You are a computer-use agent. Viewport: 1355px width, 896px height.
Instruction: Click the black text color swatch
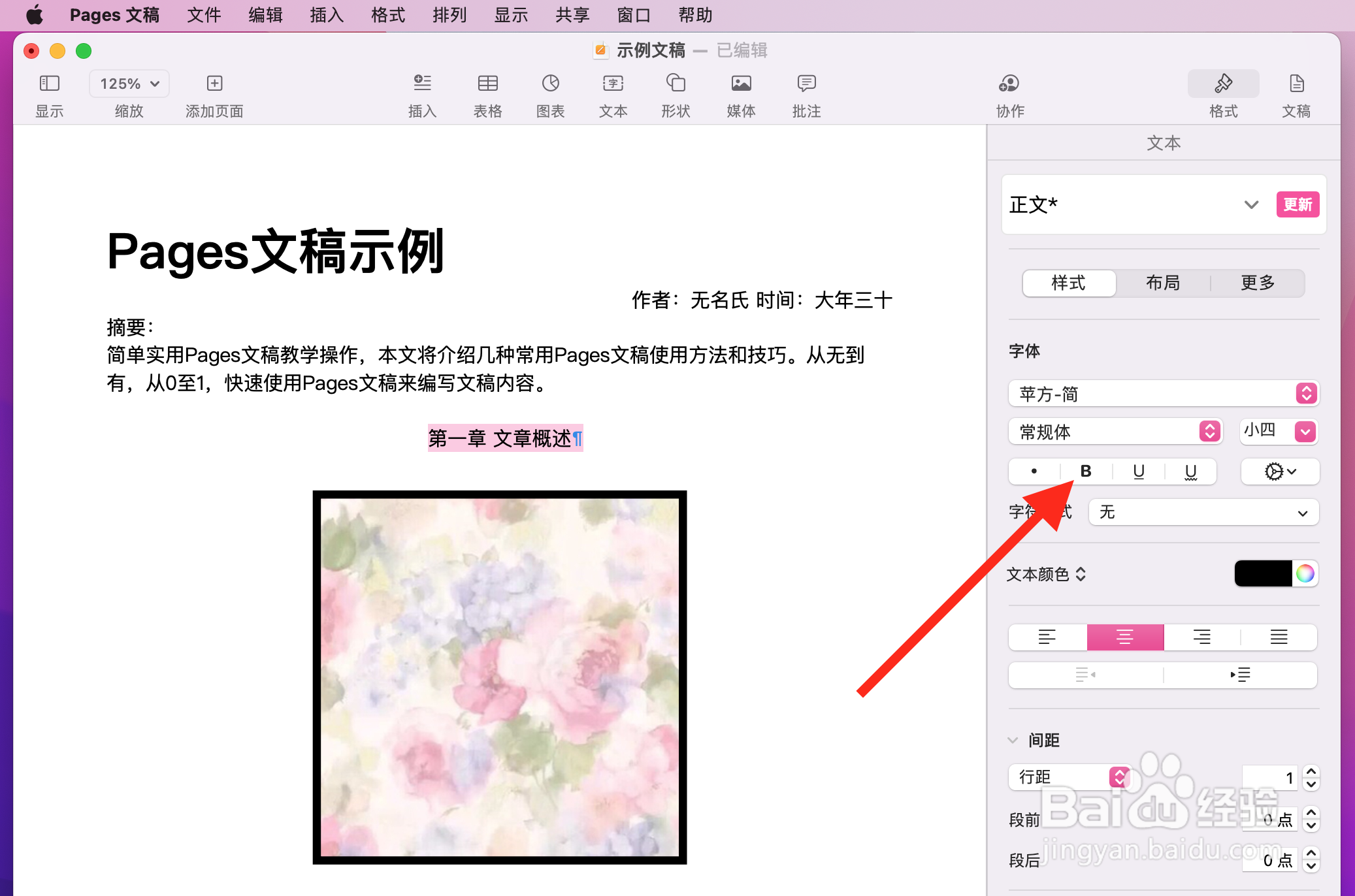tap(1263, 573)
